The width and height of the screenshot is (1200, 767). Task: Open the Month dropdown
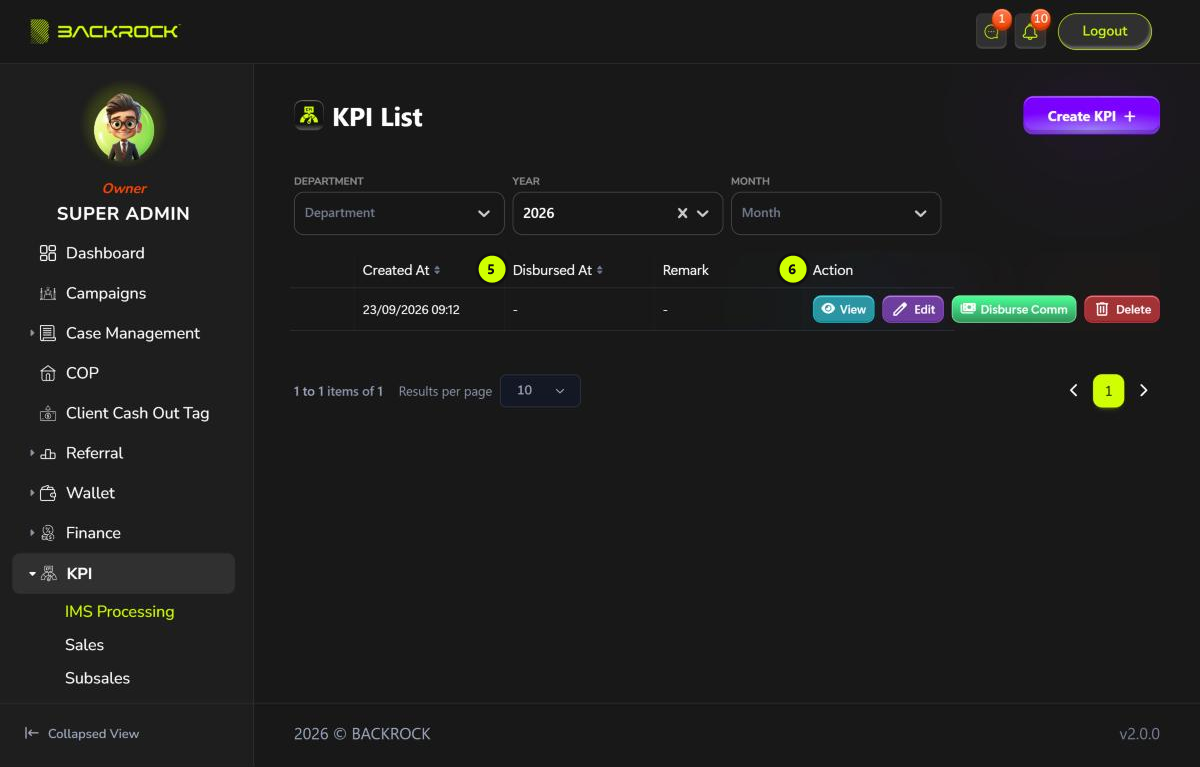pos(836,213)
